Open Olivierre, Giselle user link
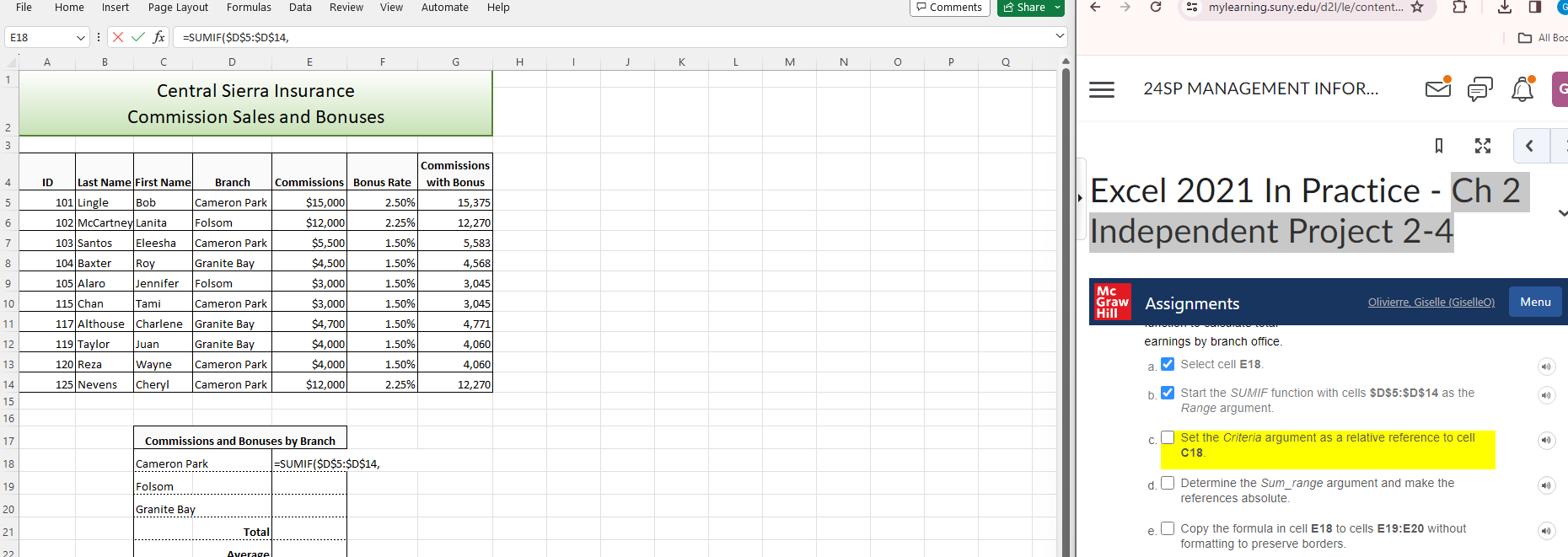The width and height of the screenshot is (1568, 557). (x=1431, y=302)
